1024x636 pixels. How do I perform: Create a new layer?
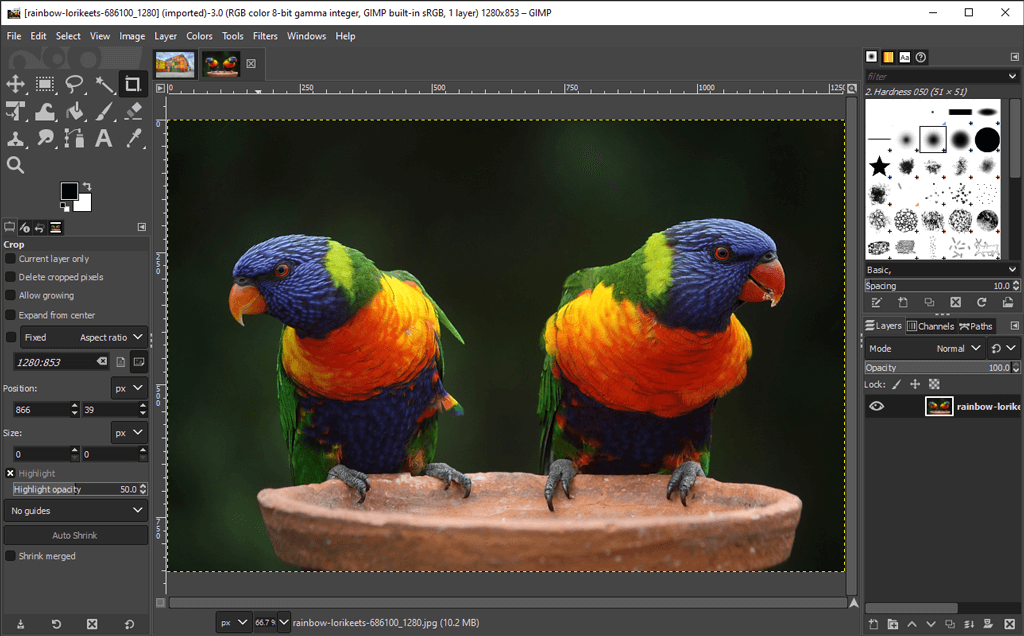(x=873, y=623)
